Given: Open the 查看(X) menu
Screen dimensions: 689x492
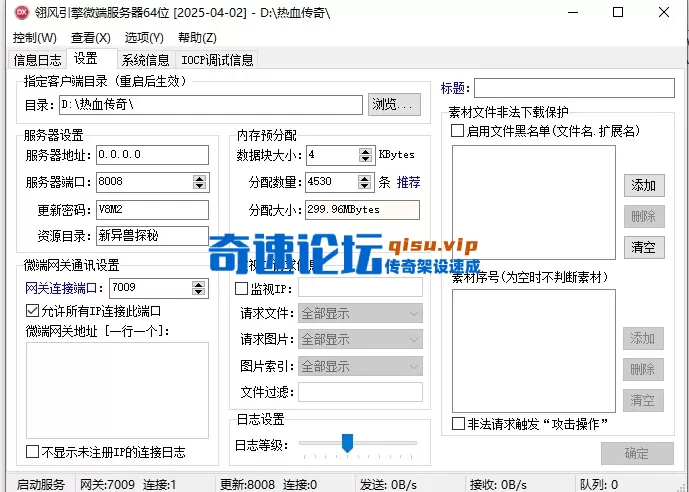Looking at the screenshot, I should tap(91, 38).
